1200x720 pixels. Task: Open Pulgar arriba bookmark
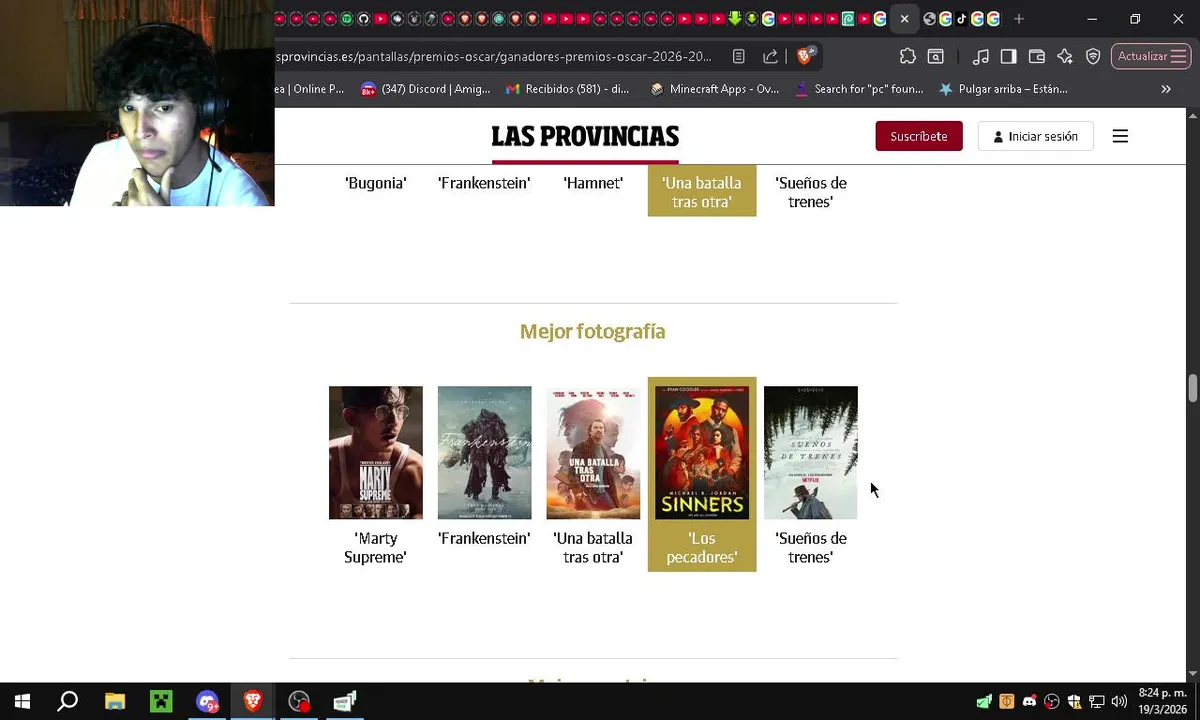point(1003,89)
